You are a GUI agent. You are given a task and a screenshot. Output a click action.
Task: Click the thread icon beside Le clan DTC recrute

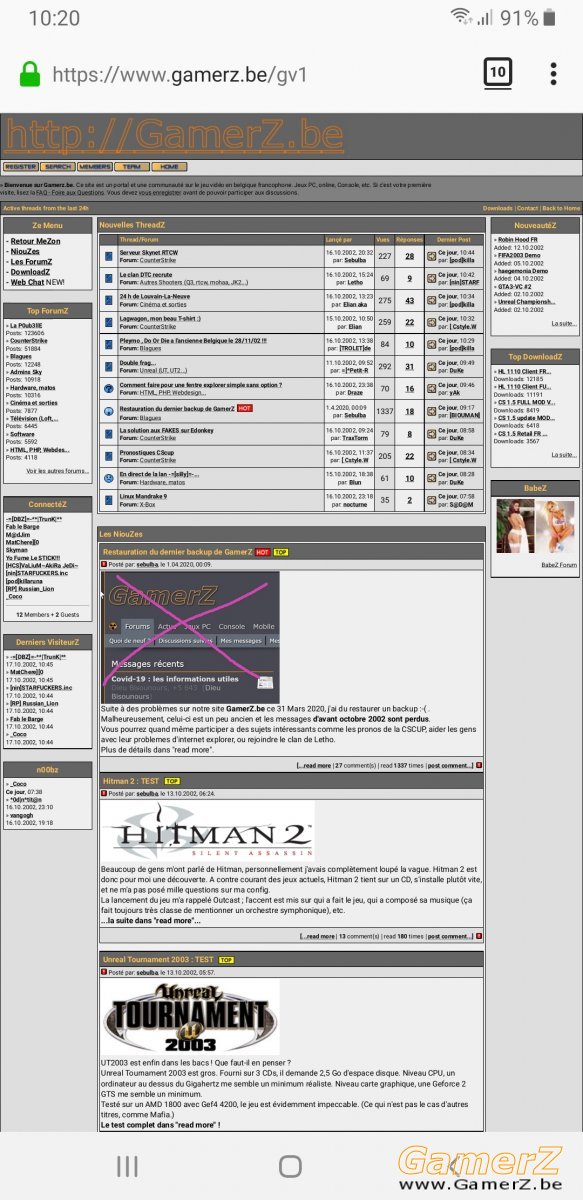click(x=109, y=278)
